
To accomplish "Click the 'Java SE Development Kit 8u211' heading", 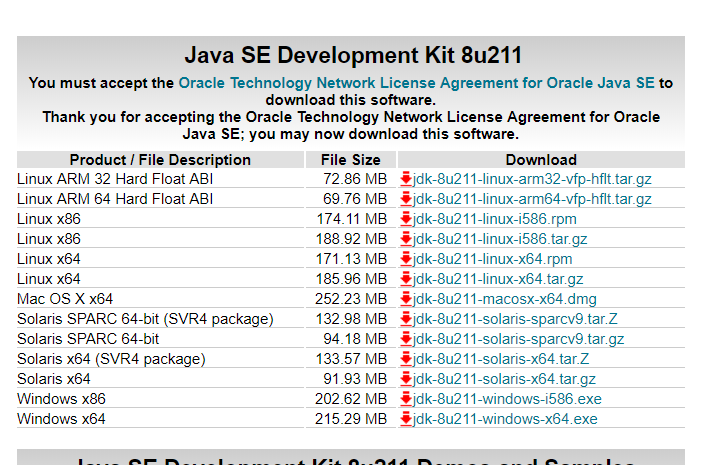I will tap(353, 55).
